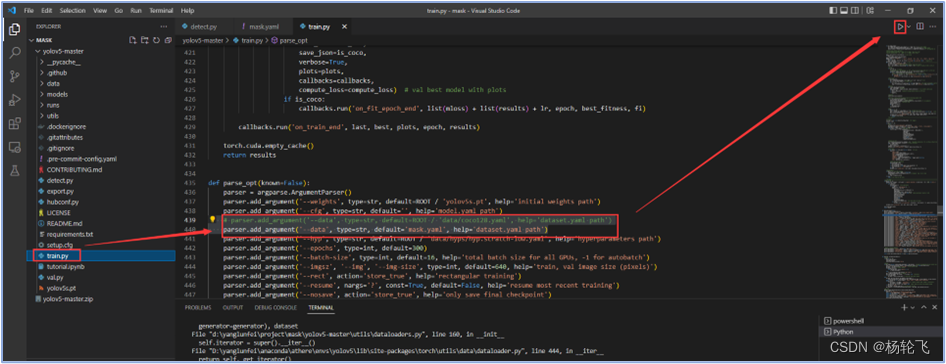
Task: Select the TERMINAL panel tab
Action: [321, 307]
